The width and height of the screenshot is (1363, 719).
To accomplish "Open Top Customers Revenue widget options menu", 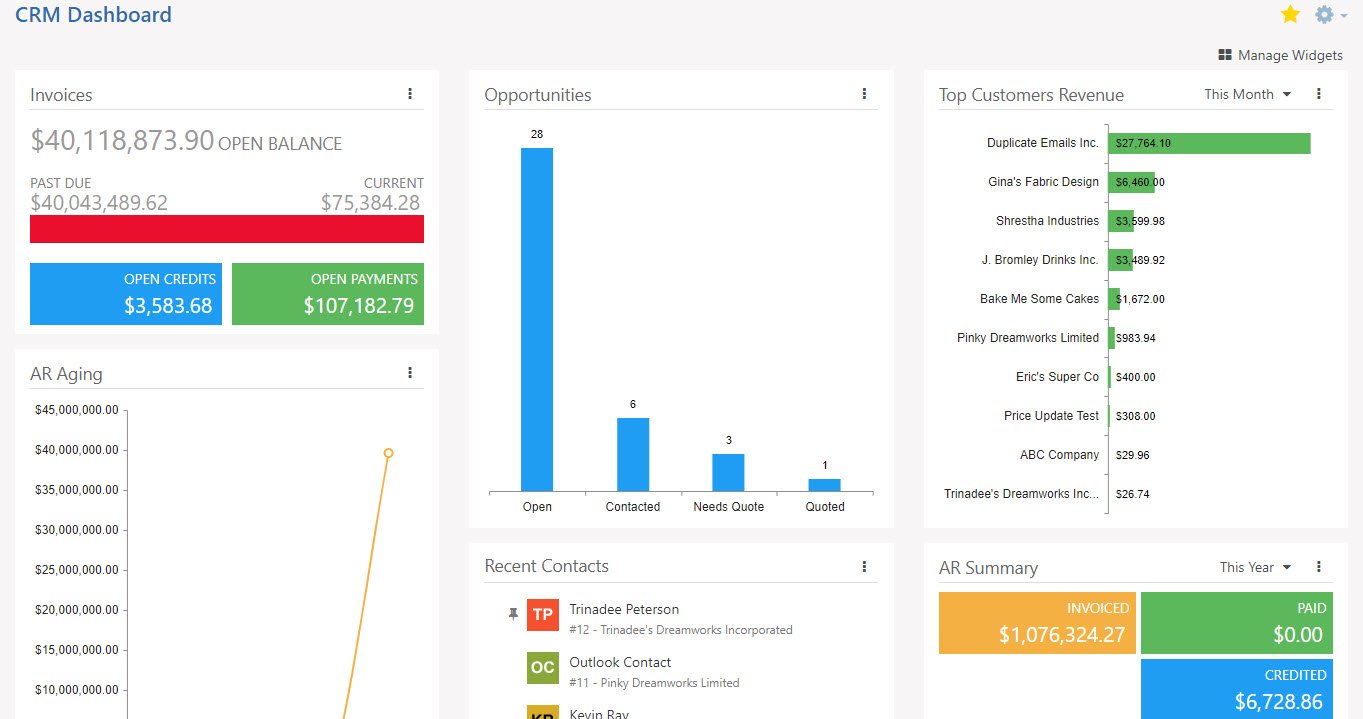I will (1318, 94).
